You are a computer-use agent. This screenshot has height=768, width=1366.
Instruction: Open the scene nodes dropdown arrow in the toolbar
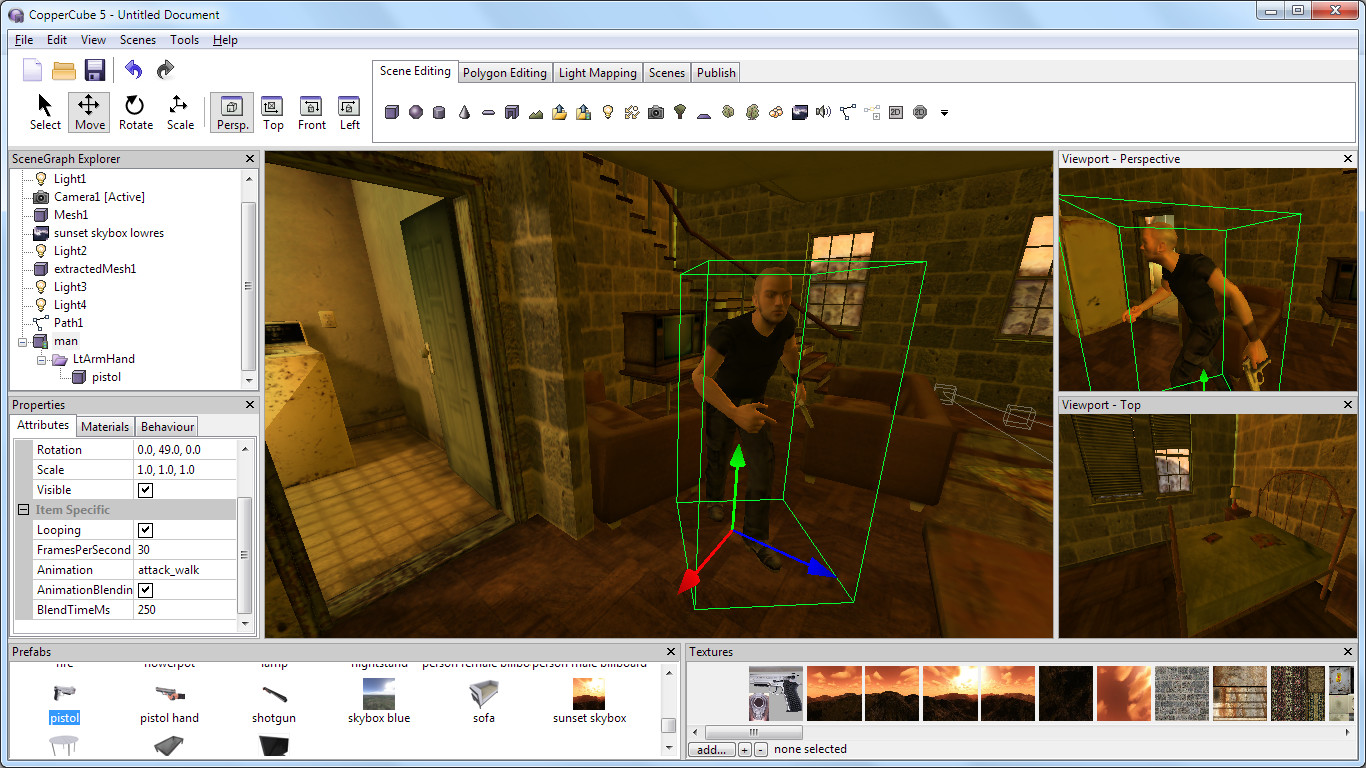(x=943, y=112)
